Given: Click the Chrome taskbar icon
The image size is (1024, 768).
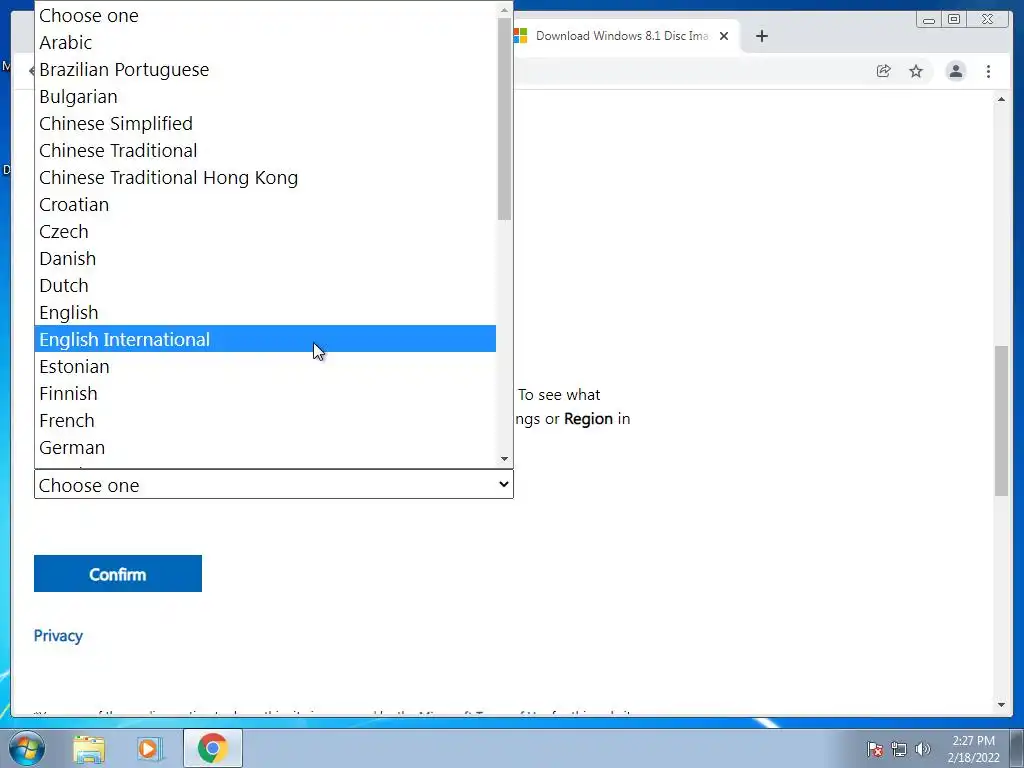Looking at the screenshot, I should coord(213,748).
